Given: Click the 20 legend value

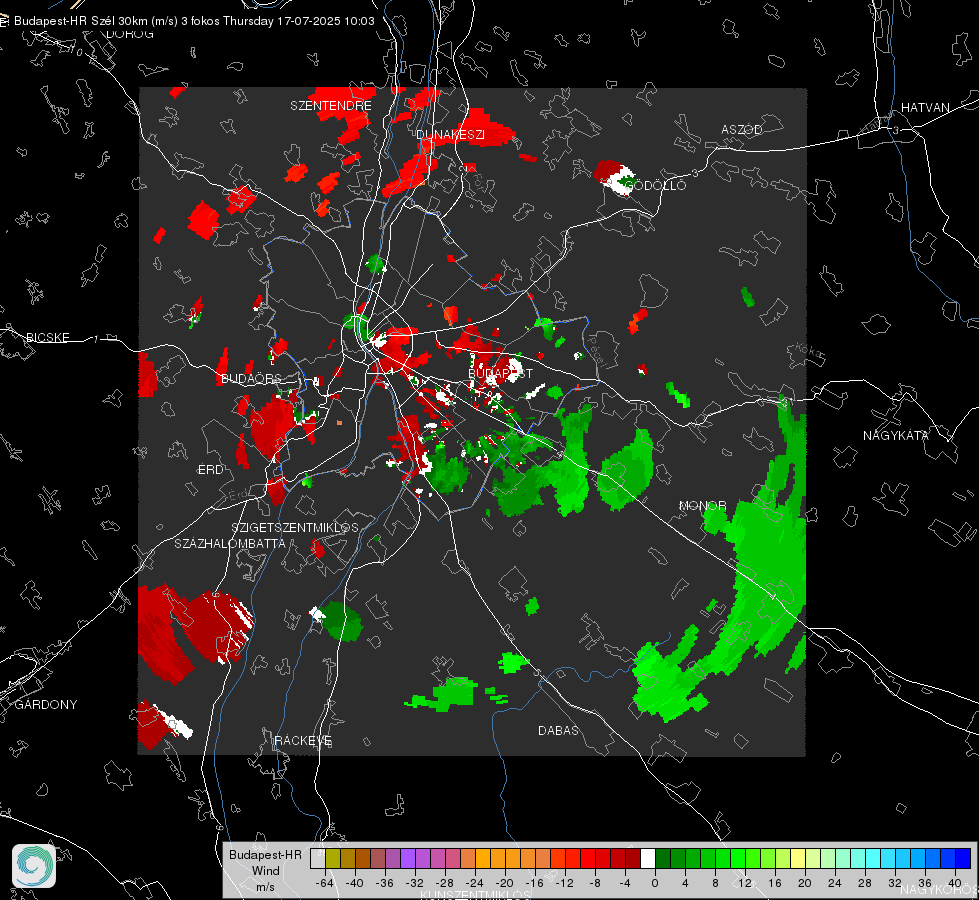Looking at the screenshot, I should pos(805,883).
